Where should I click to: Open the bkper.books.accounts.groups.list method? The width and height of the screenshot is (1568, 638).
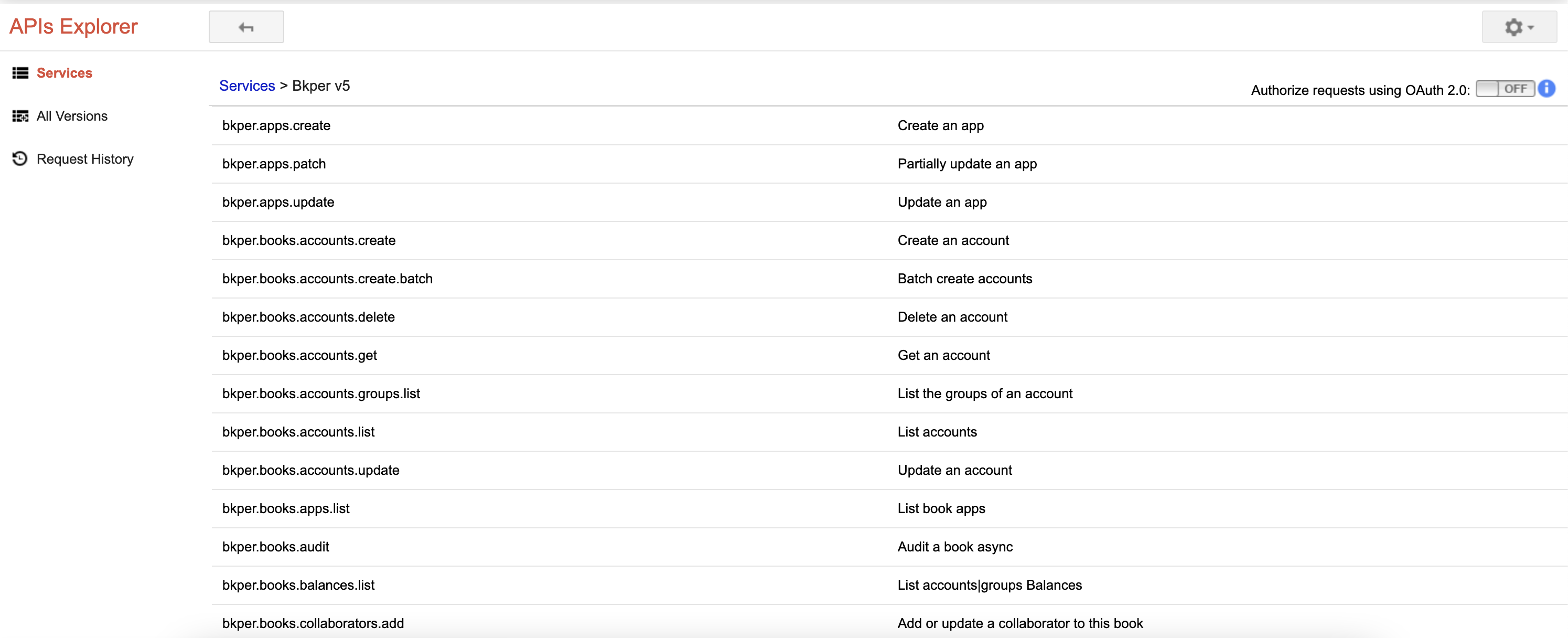click(x=321, y=394)
